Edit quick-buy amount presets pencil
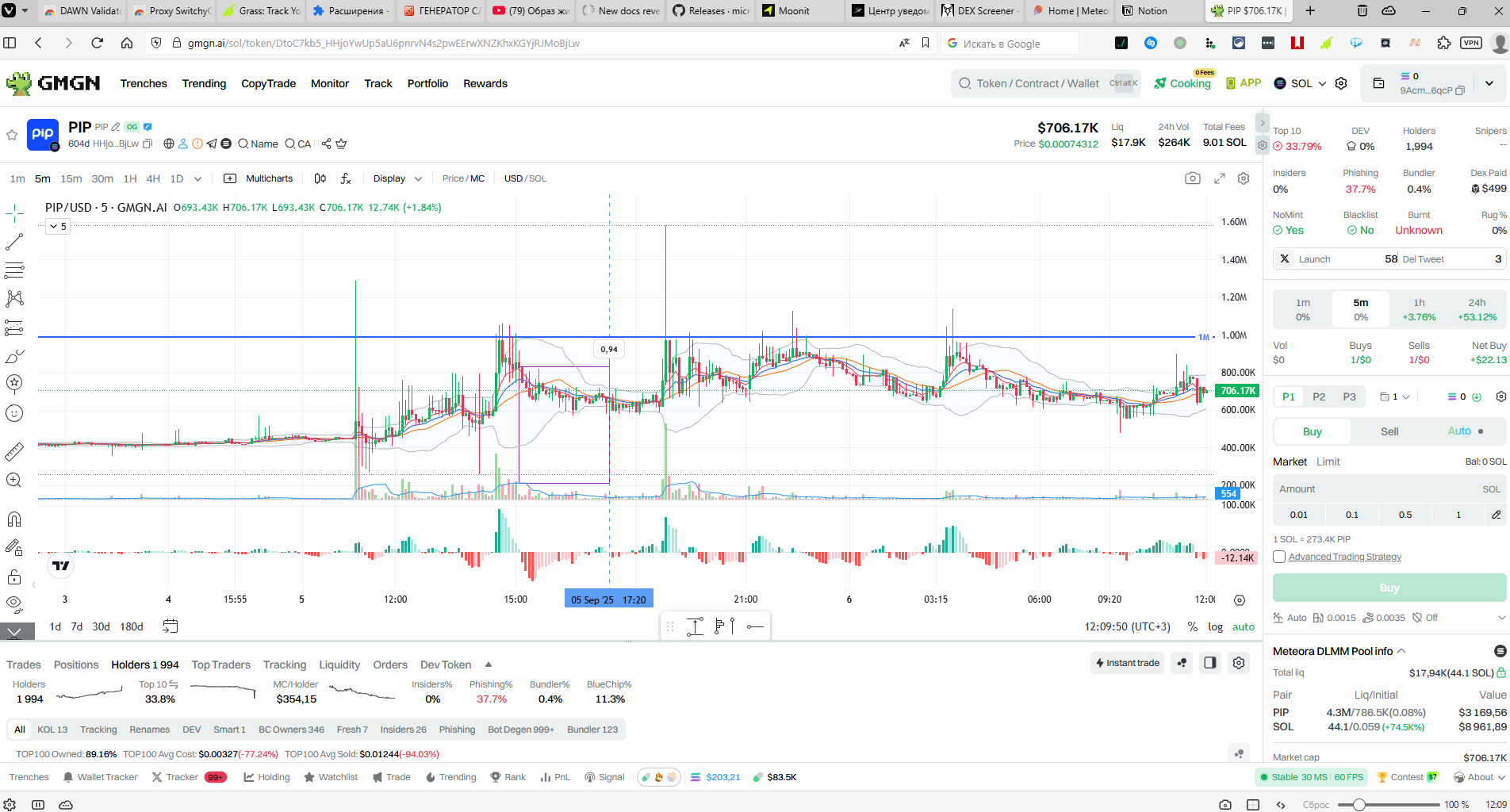This screenshot has height=812, width=1510. click(1496, 515)
